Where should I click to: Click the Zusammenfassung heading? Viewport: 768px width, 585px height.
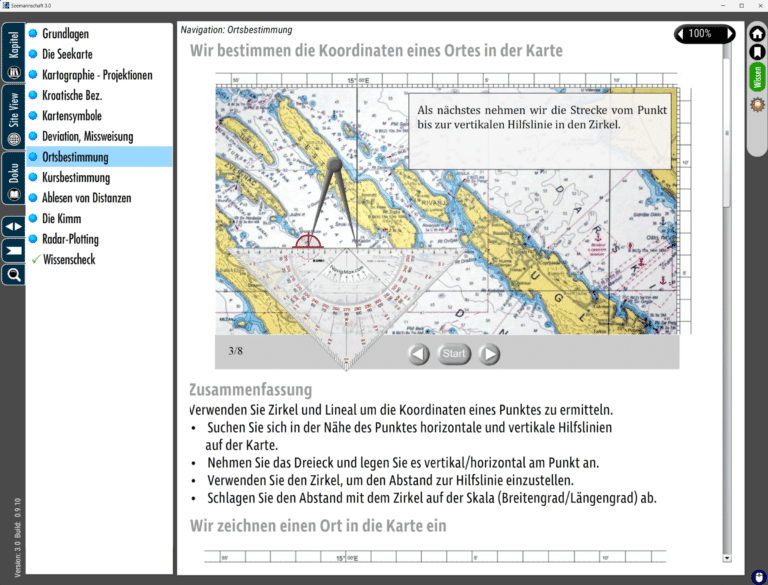pos(250,390)
